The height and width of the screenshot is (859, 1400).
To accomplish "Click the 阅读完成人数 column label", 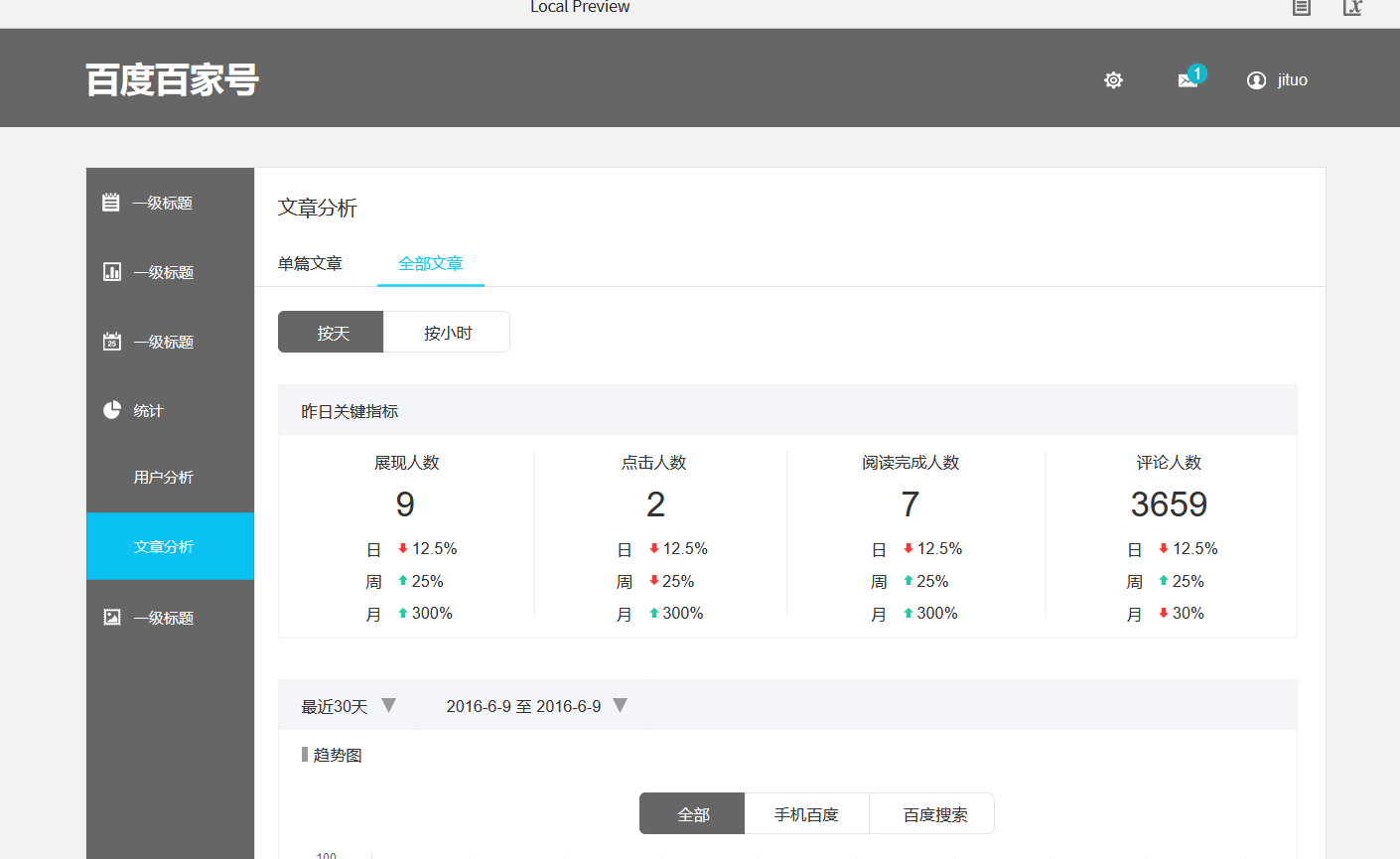I will pyautogui.click(x=910, y=463).
